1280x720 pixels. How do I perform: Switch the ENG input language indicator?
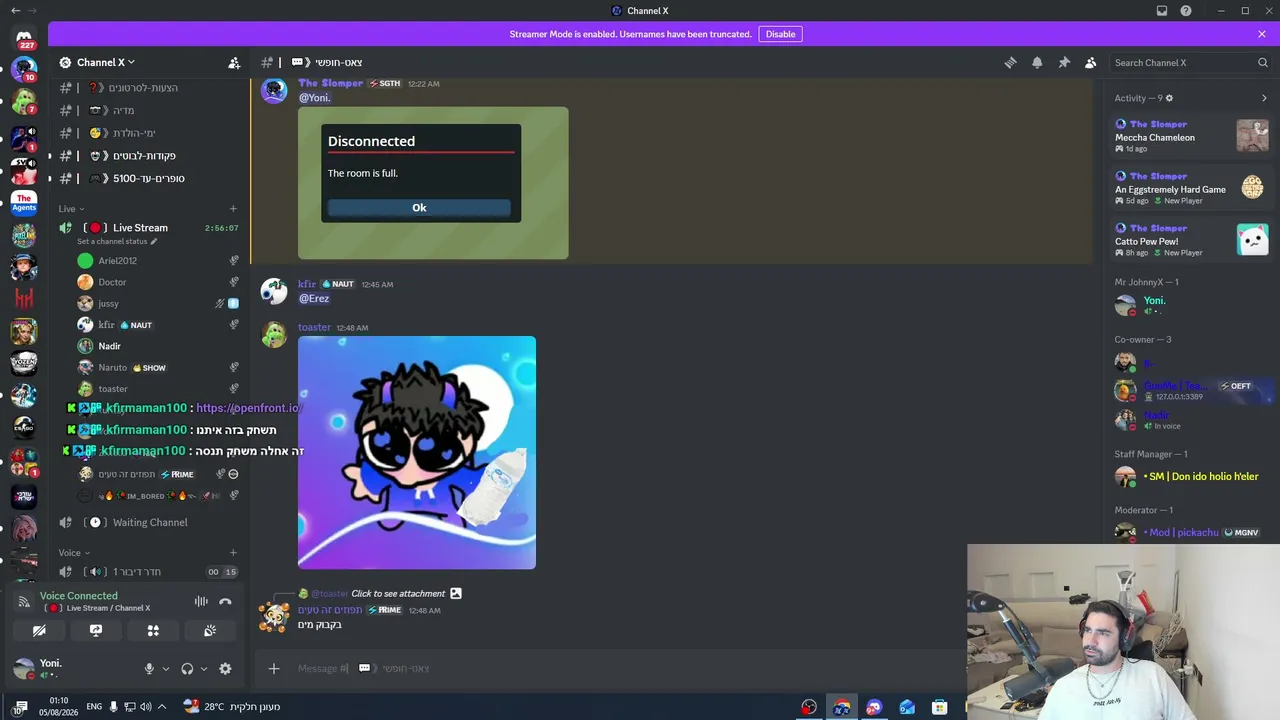point(94,707)
